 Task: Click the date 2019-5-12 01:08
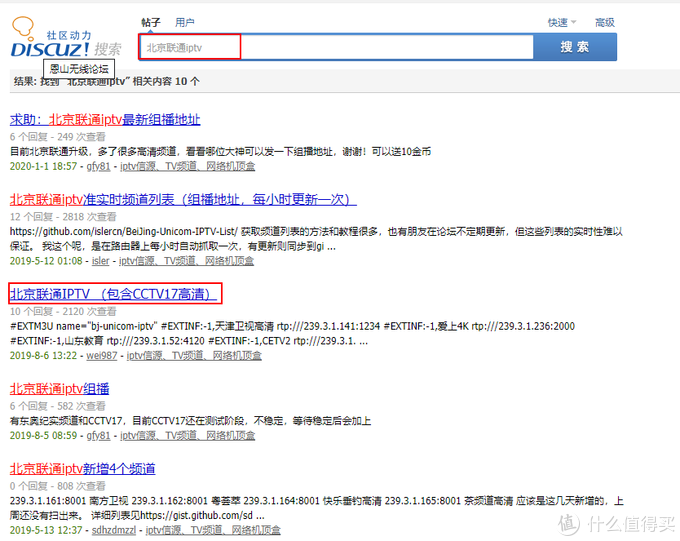46,261
